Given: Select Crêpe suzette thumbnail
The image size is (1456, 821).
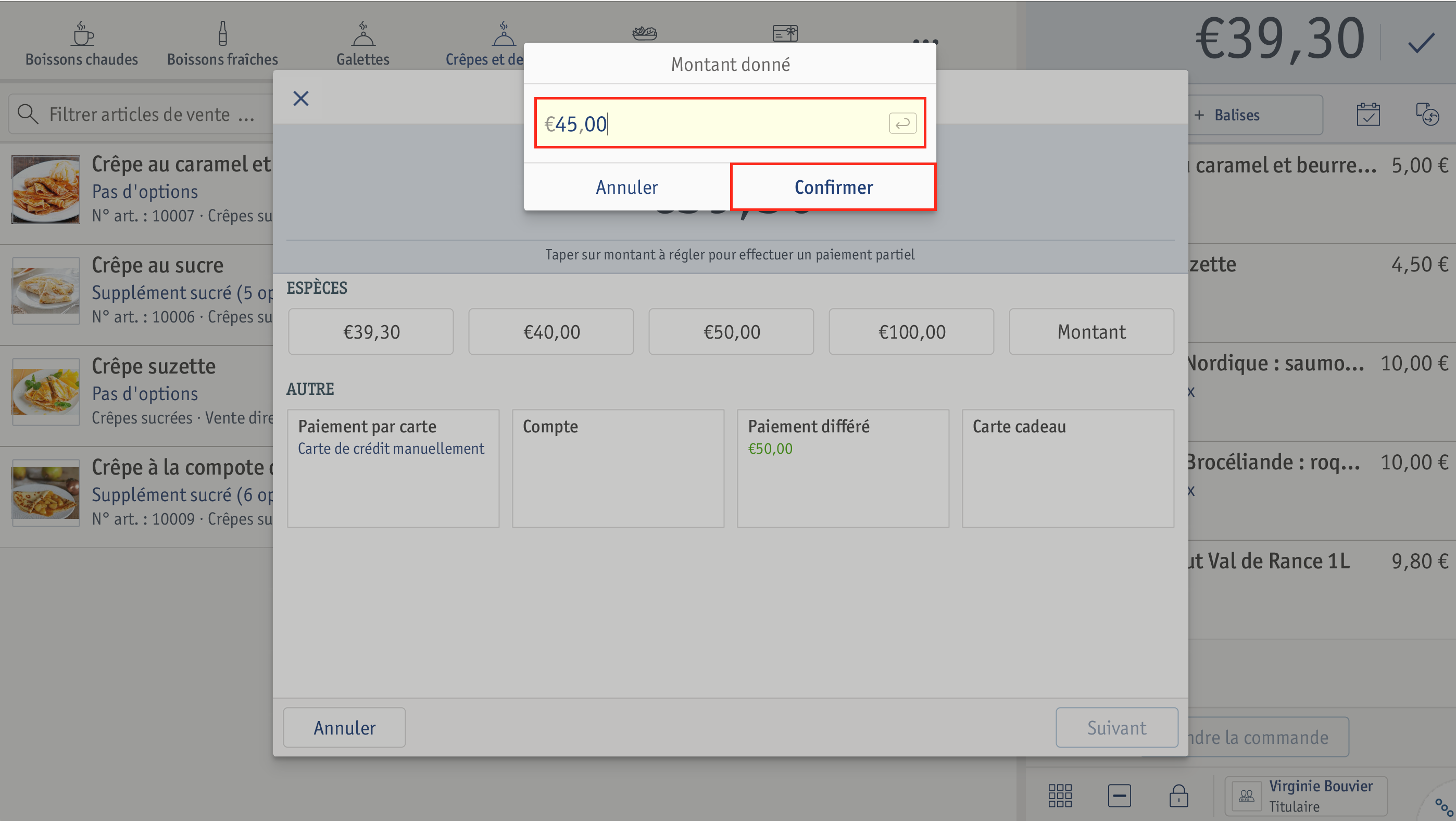Looking at the screenshot, I should click(x=46, y=391).
